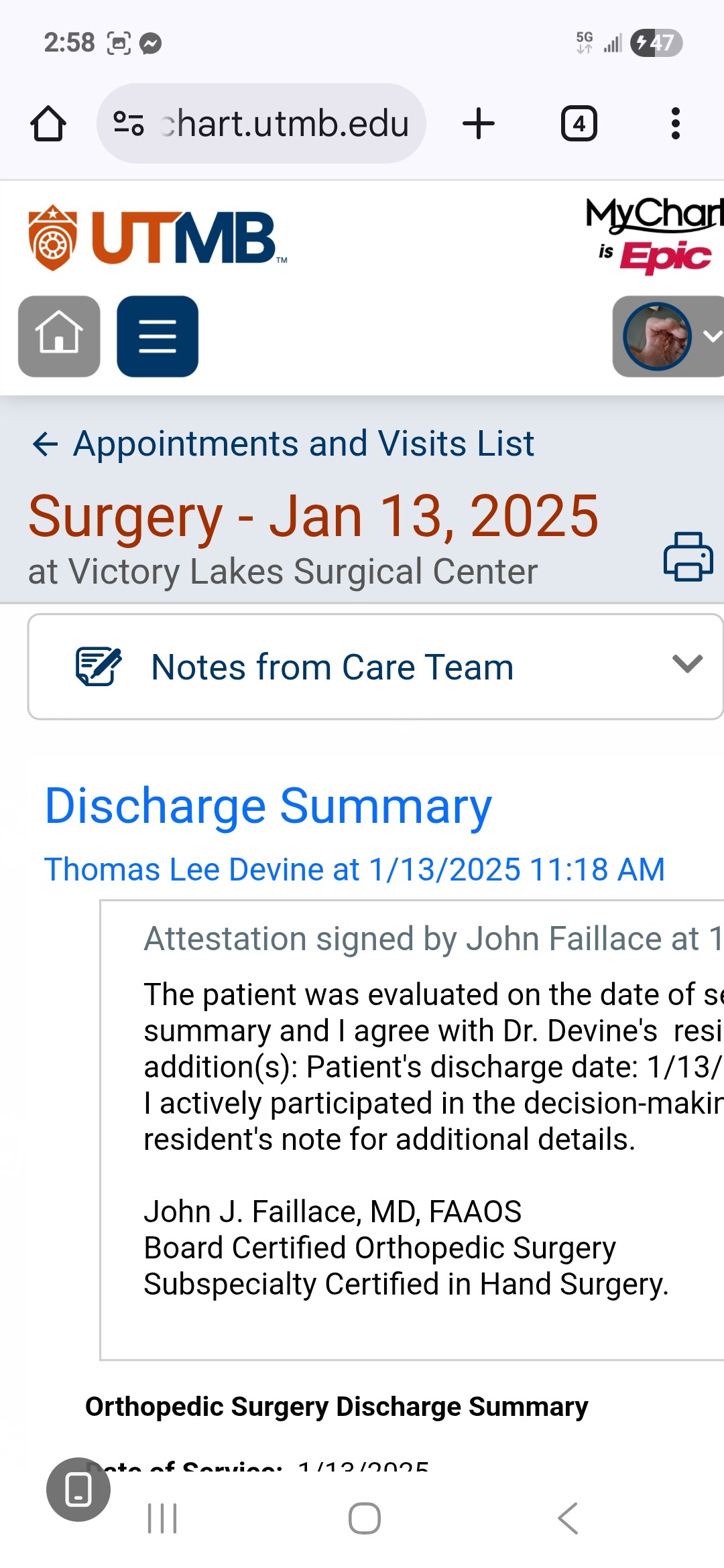Open Android recent apps button
Screen dimensions: 724x1568
(162, 1518)
